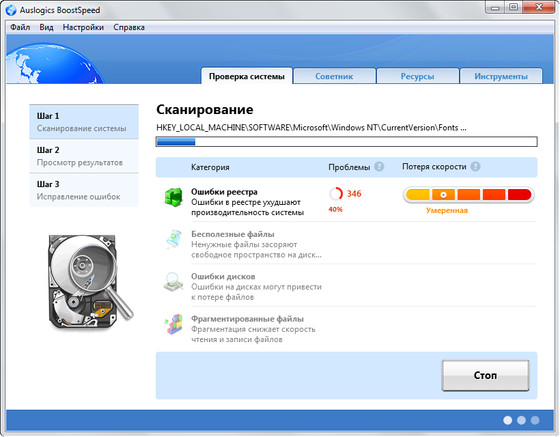Minimize the BoostSpeed window
Image resolution: width=560 pixels, height=437 pixels.
pyautogui.click(x=495, y=8)
